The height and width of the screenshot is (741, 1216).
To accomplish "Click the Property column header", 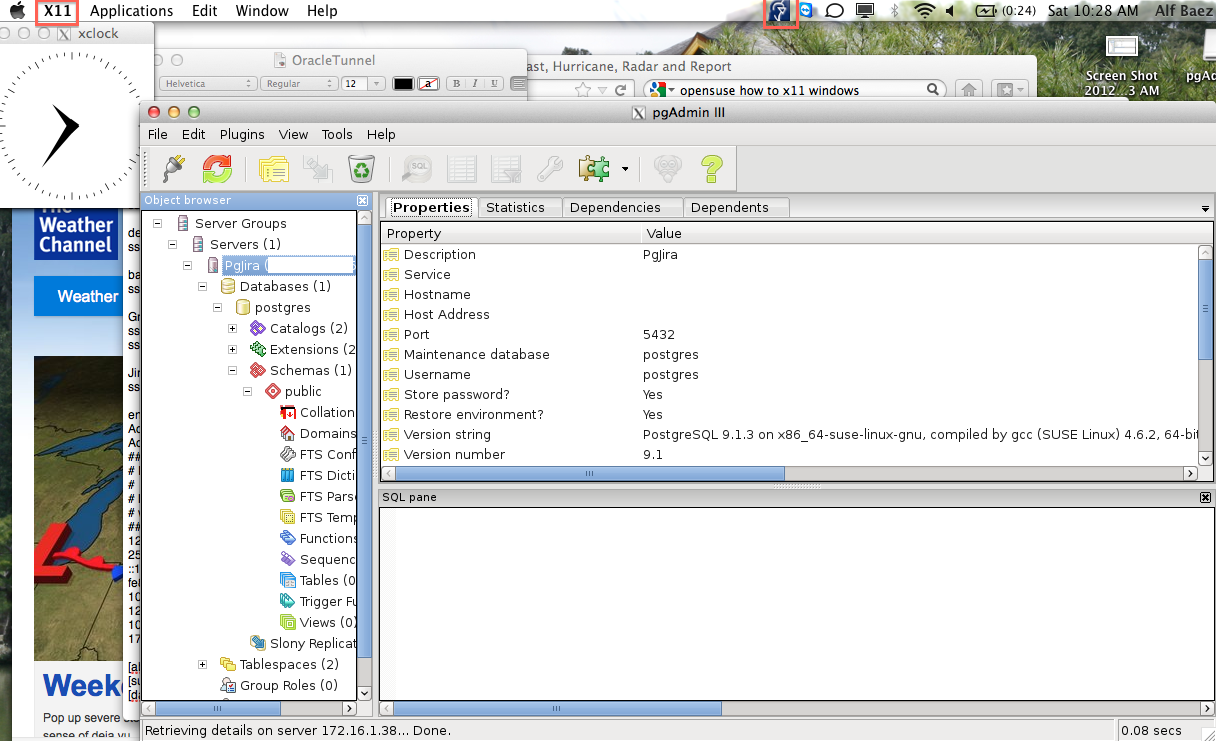I will [510, 233].
